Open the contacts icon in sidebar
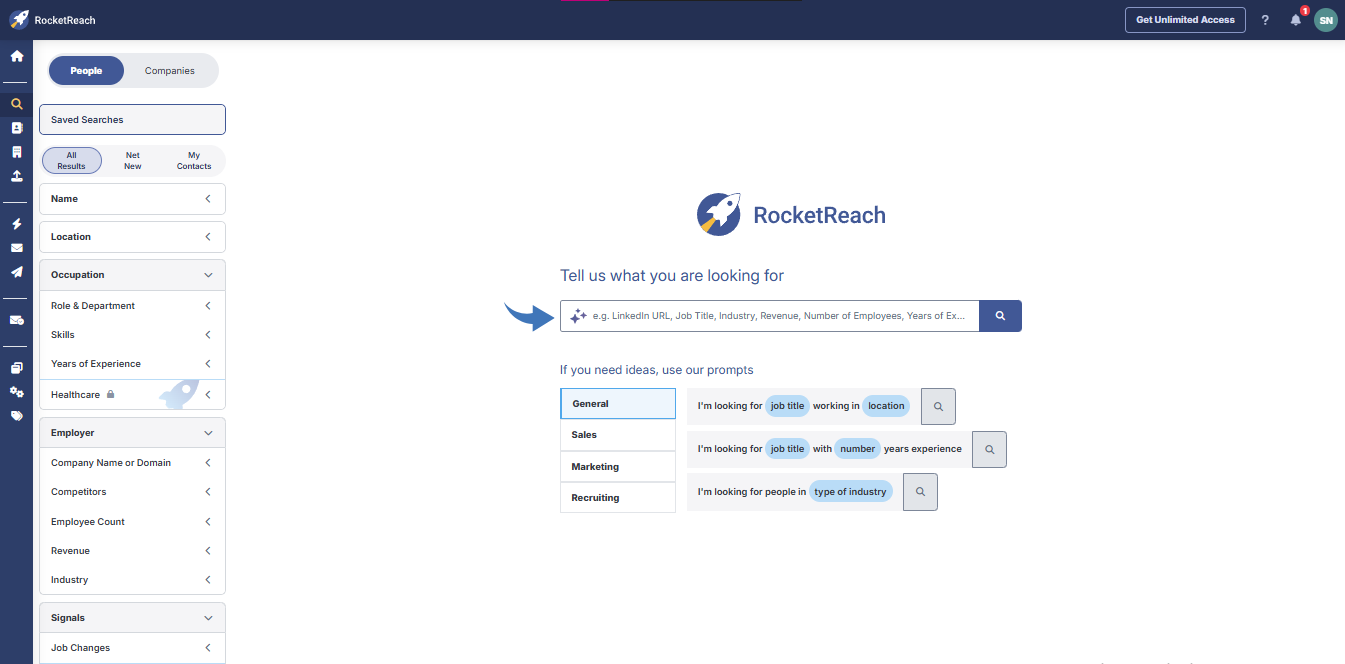Viewport: 1345px width, 664px height. [16, 128]
